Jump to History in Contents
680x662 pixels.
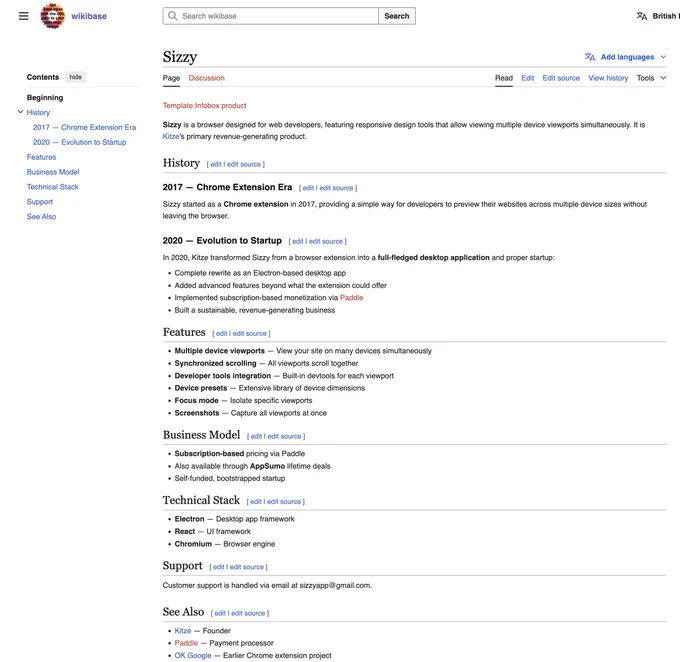coord(38,112)
